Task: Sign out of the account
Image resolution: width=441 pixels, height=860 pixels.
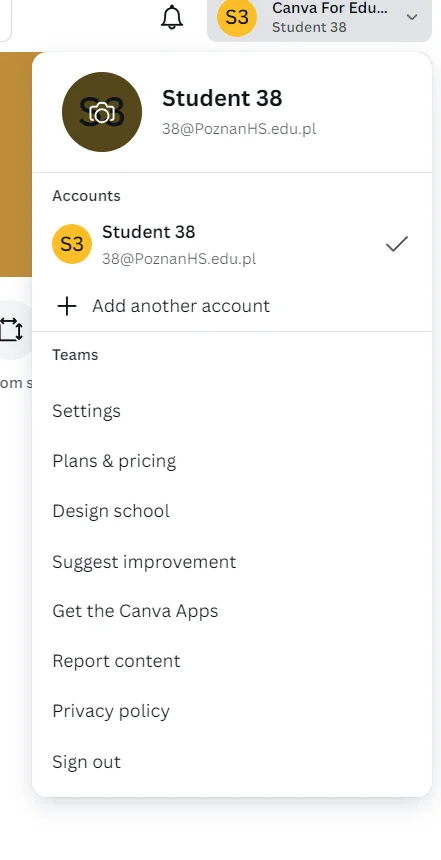Action: (x=86, y=762)
